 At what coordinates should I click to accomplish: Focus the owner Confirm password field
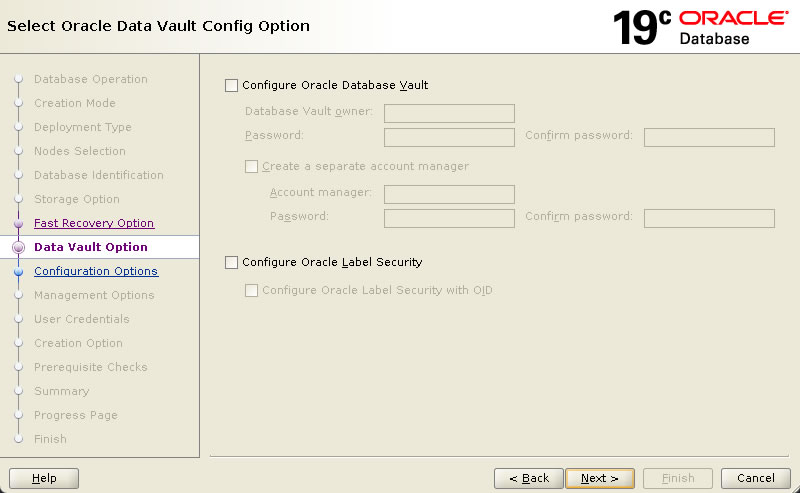709,137
